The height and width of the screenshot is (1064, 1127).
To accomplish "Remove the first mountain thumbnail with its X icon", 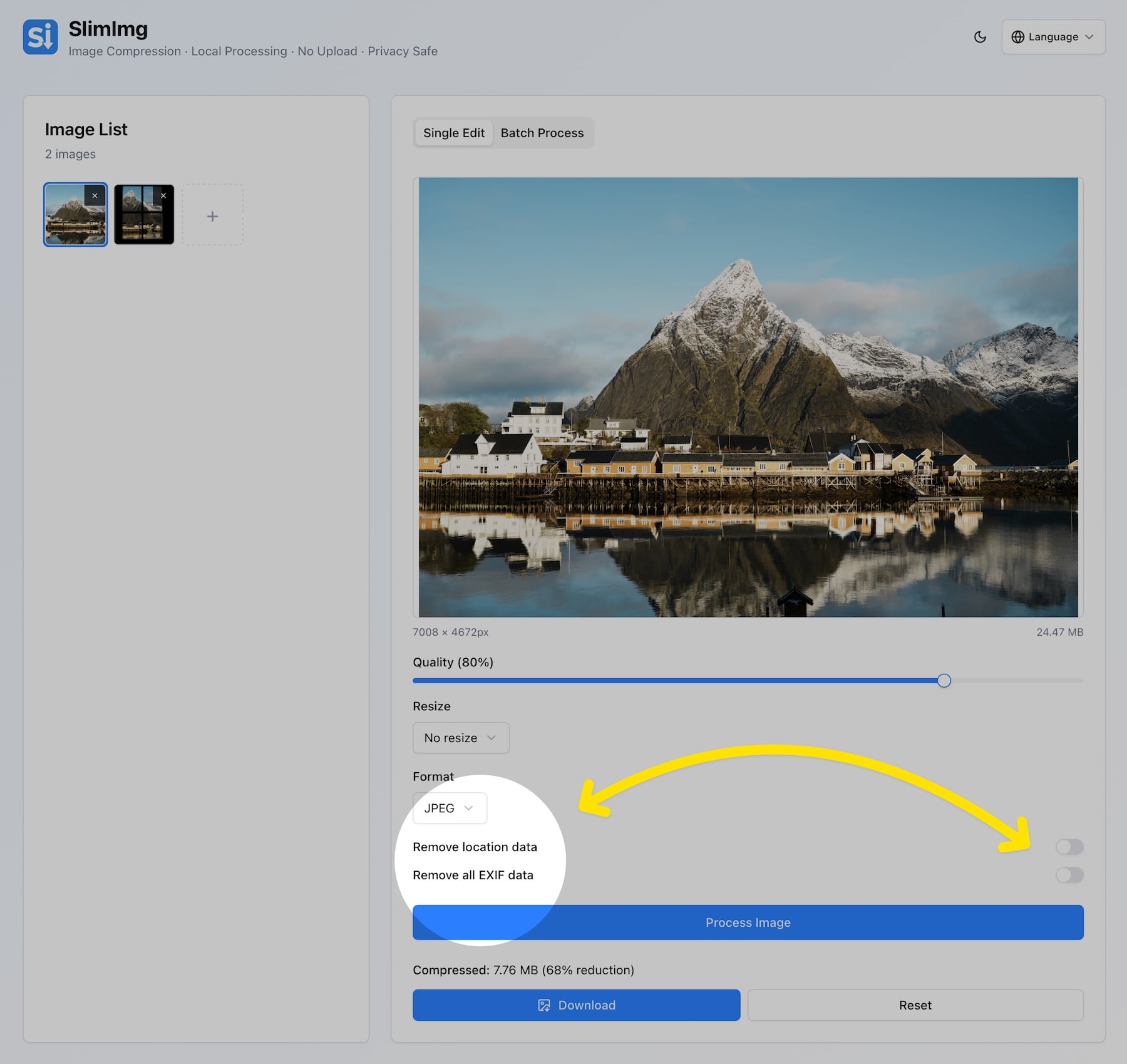I will (x=95, y=195).
